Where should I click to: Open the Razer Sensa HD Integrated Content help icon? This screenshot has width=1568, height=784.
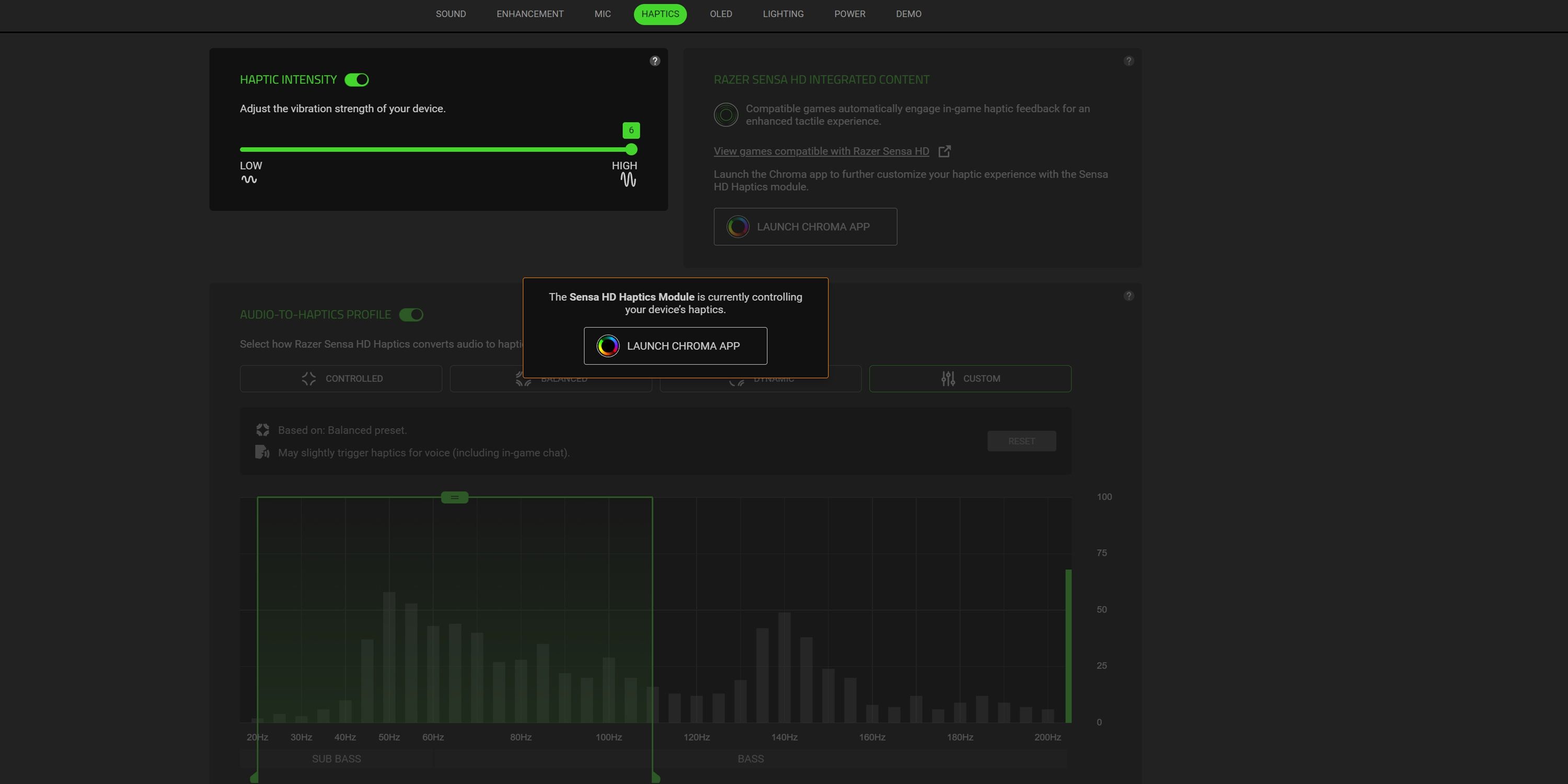1128,61
